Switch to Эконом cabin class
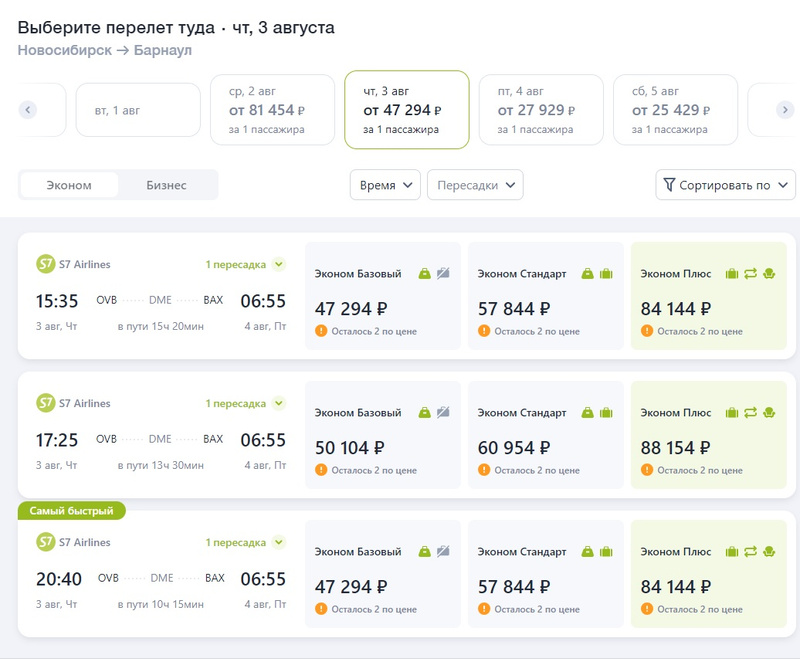Image resolution: width=800 pixels, height=659 pixels. (69, 185)
